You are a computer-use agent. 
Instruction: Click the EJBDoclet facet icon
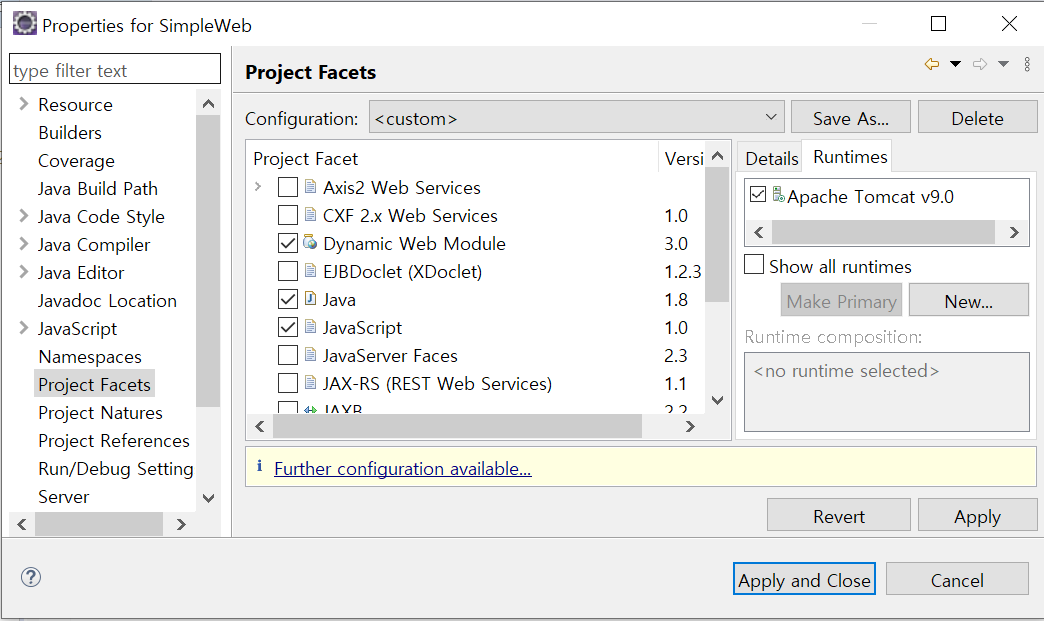coord(310,270)
